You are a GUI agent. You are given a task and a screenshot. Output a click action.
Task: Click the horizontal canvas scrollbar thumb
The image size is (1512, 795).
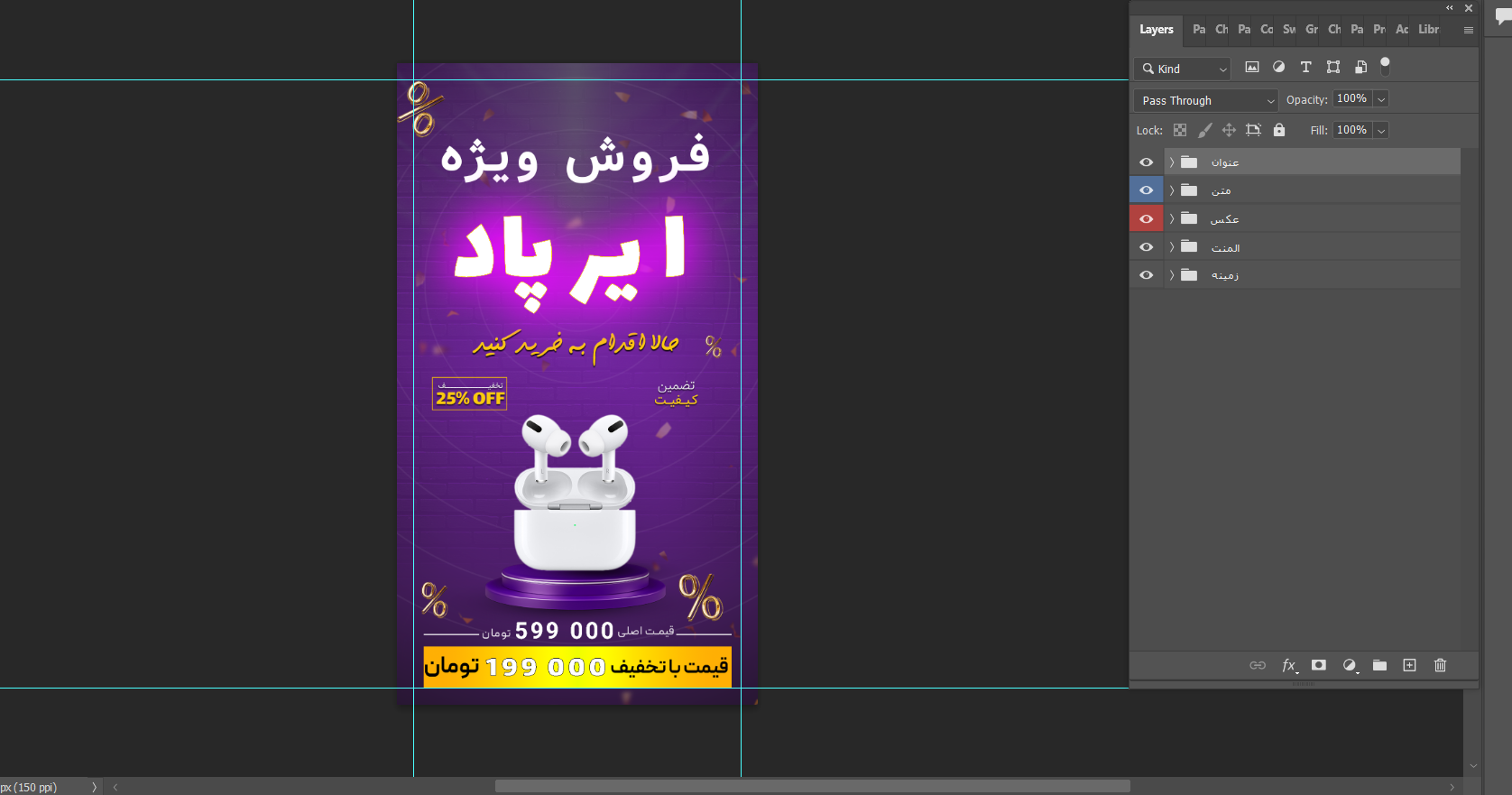click(812, 786)
